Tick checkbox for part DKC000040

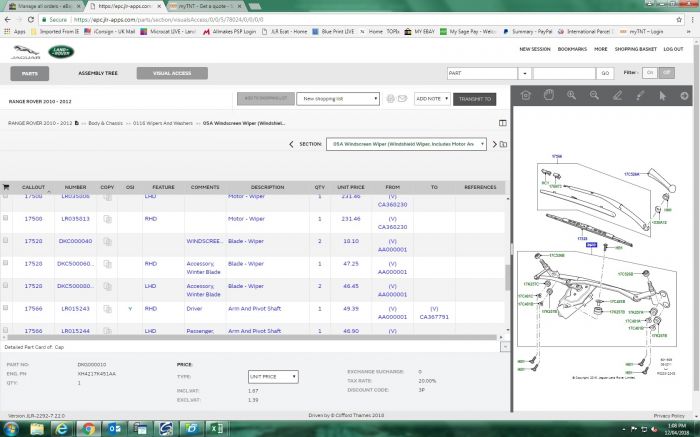click(x=5, y=240)
